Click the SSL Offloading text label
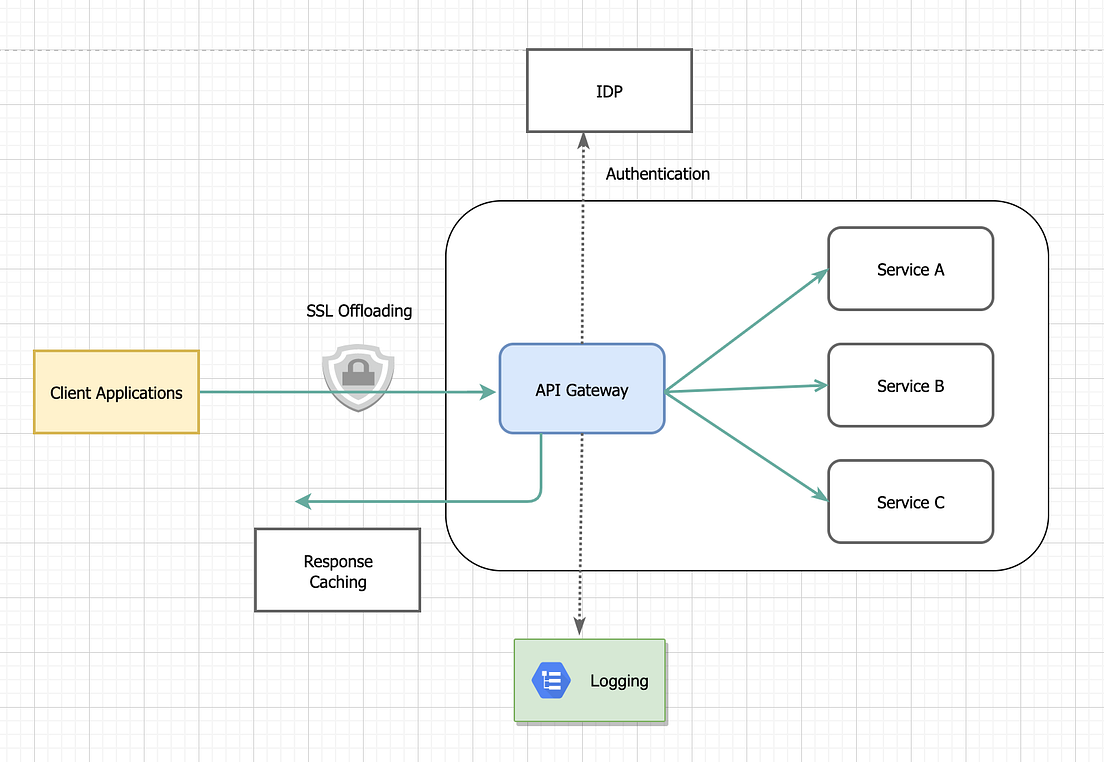The width and height of the screenshot is (1104, 762). click(x=359, y=311)
